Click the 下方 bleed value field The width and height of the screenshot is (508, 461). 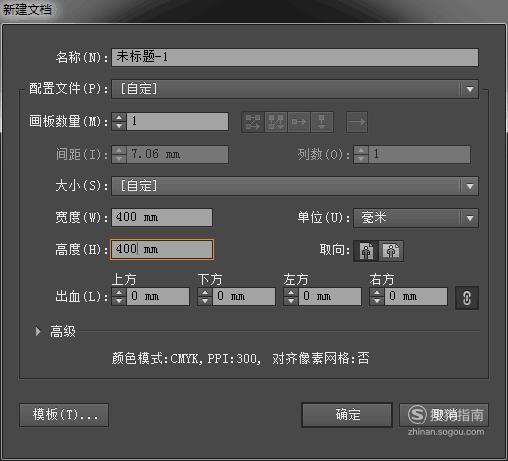coord(244,297)
